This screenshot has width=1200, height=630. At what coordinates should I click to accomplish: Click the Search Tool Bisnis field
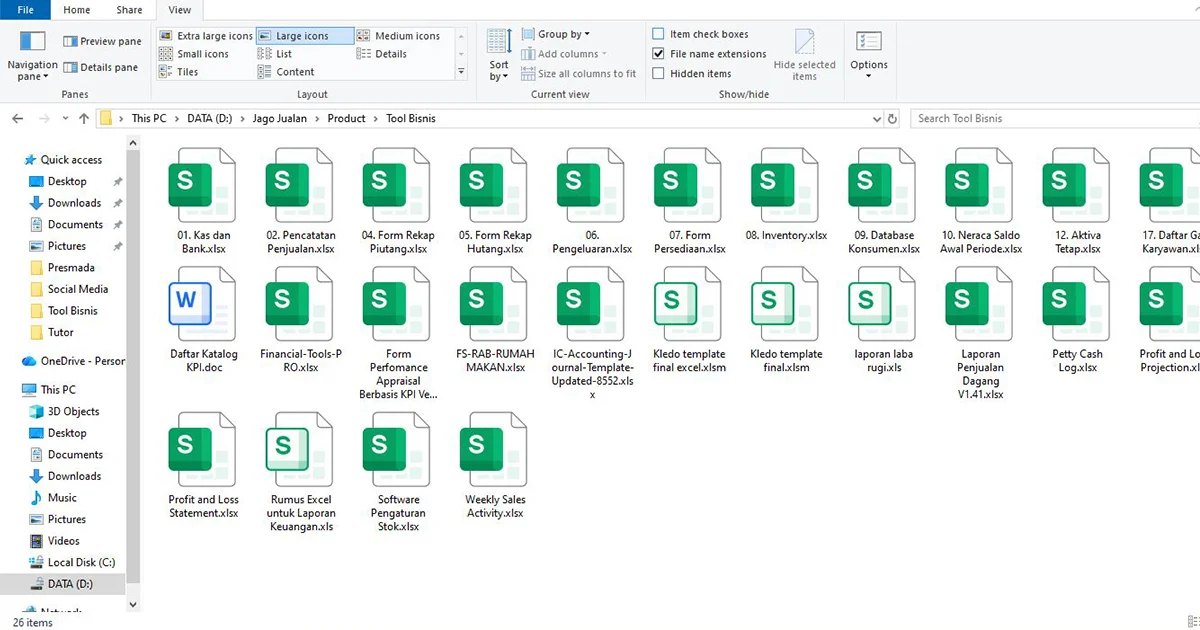coord(1055,118)
